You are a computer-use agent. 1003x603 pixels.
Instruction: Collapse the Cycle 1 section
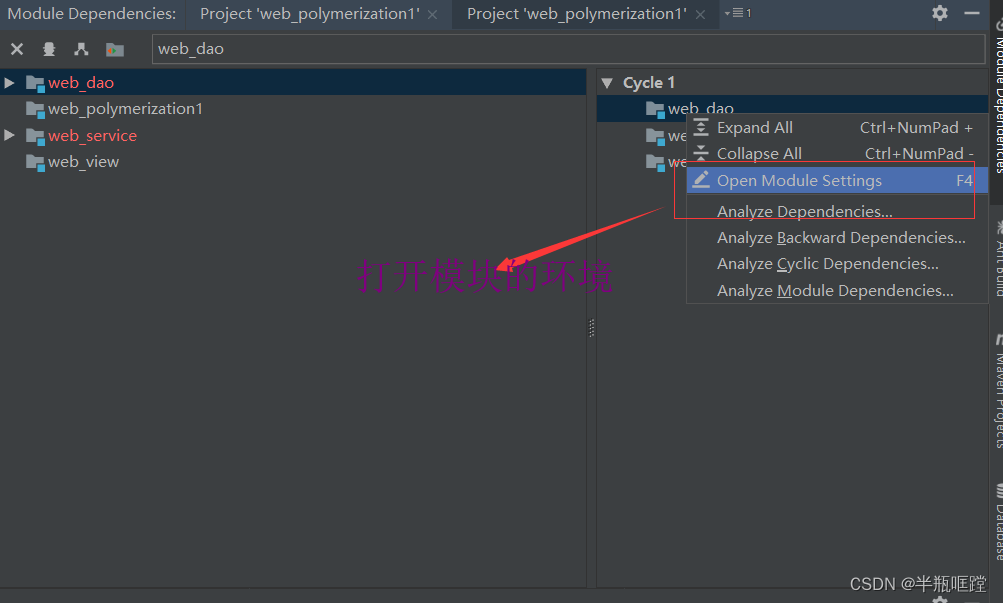click(608, 82)
